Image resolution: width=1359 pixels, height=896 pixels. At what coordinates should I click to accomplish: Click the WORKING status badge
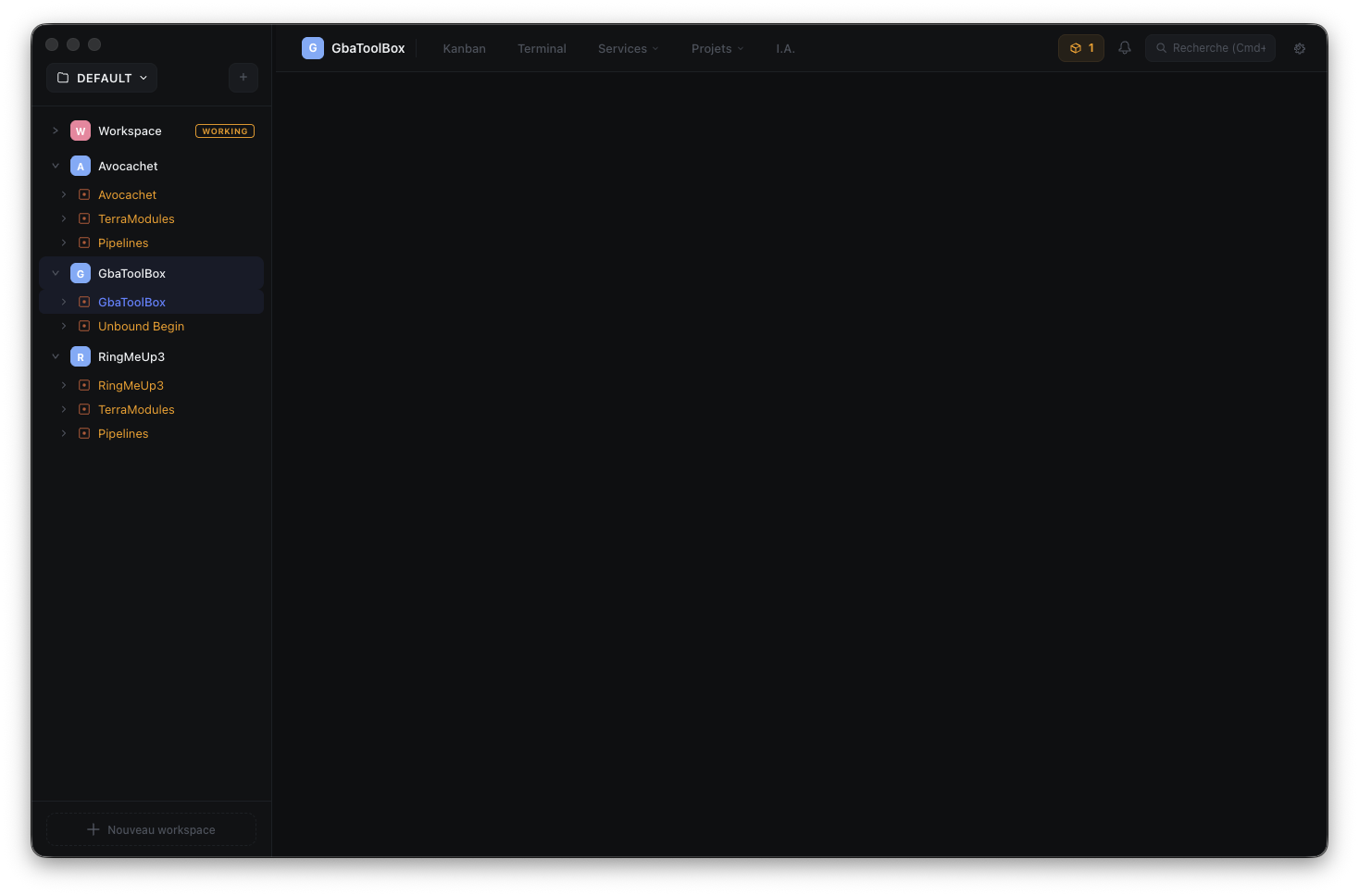(225, 131)
